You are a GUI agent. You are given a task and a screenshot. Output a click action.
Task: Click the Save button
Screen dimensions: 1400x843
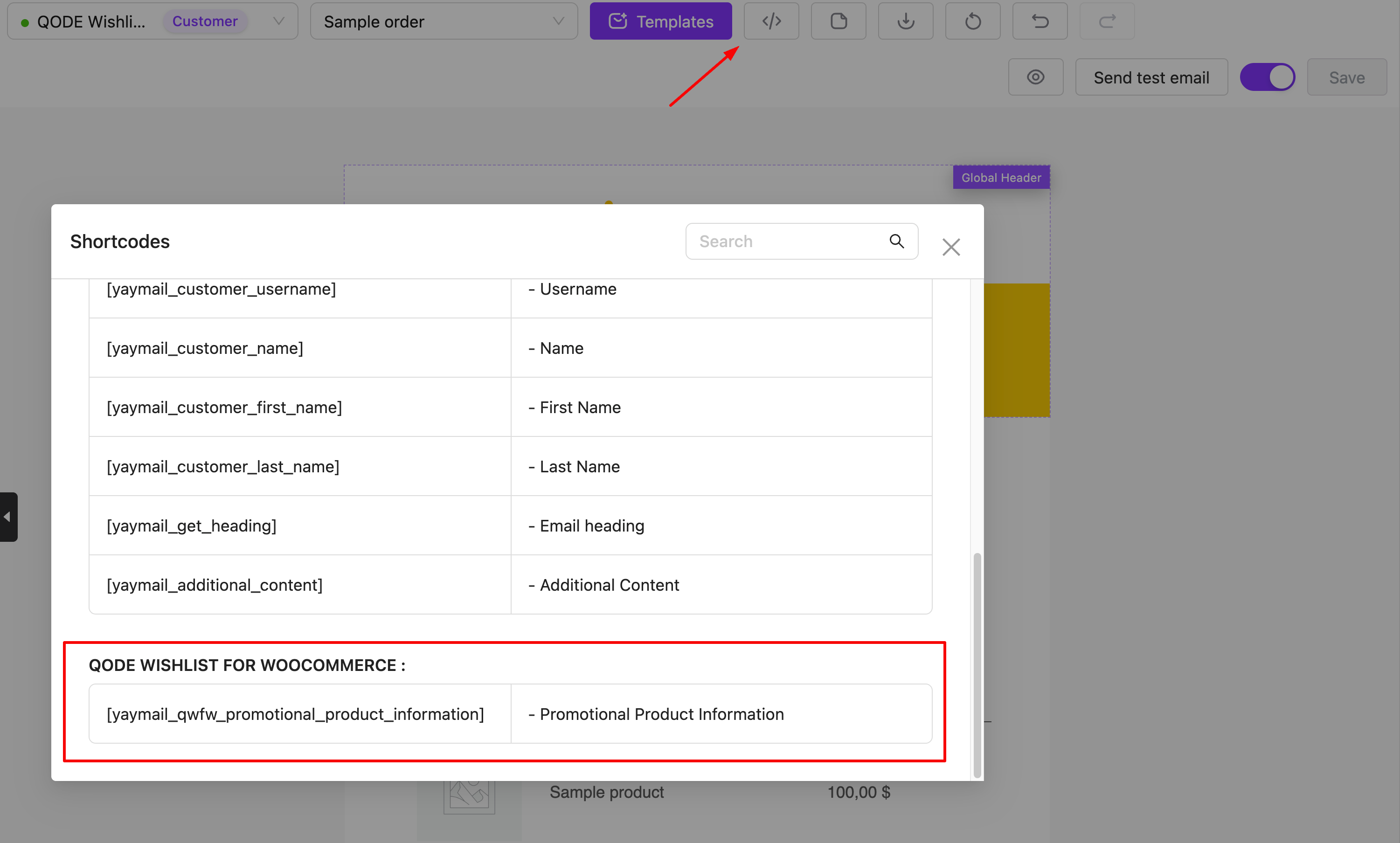point(1346,76)
